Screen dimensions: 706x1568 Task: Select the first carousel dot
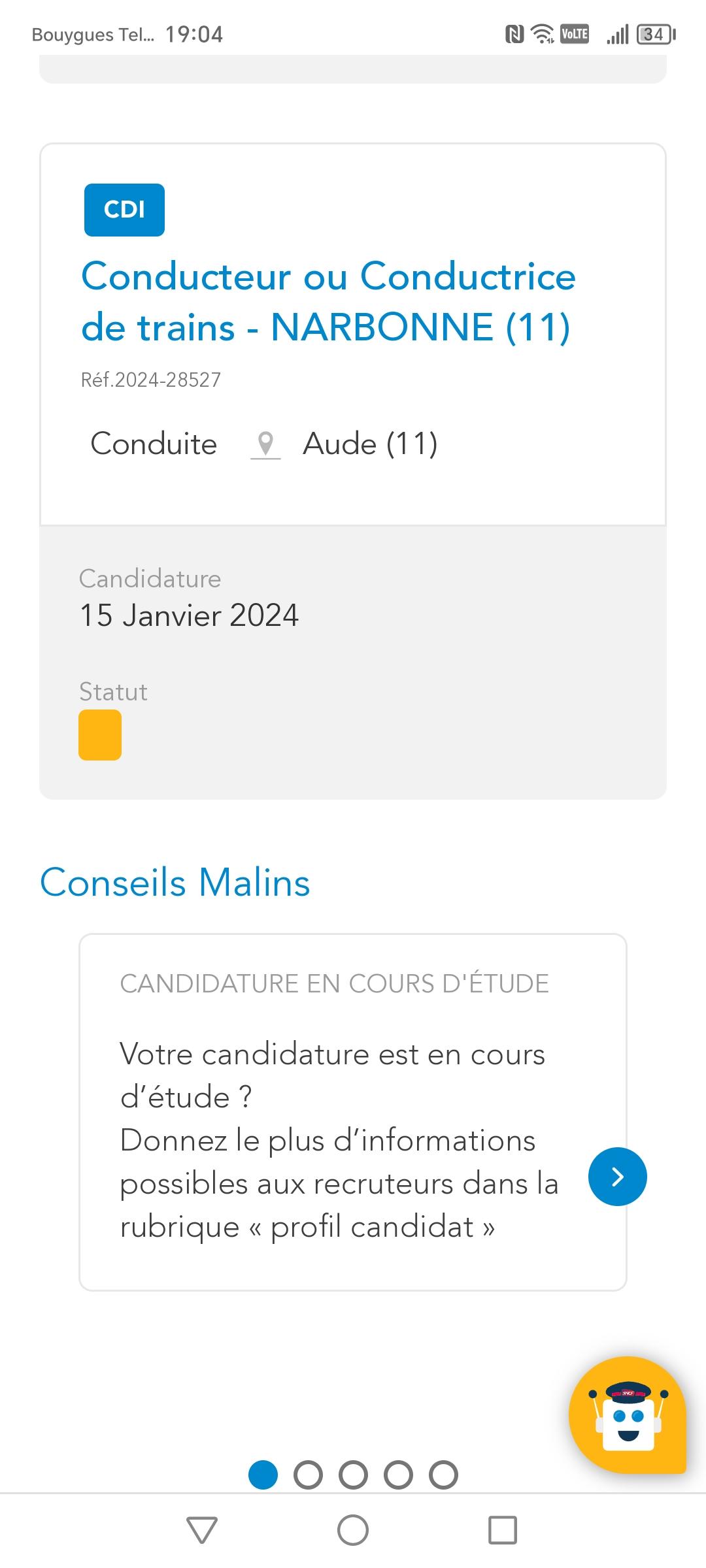[x=263, y=1475]
